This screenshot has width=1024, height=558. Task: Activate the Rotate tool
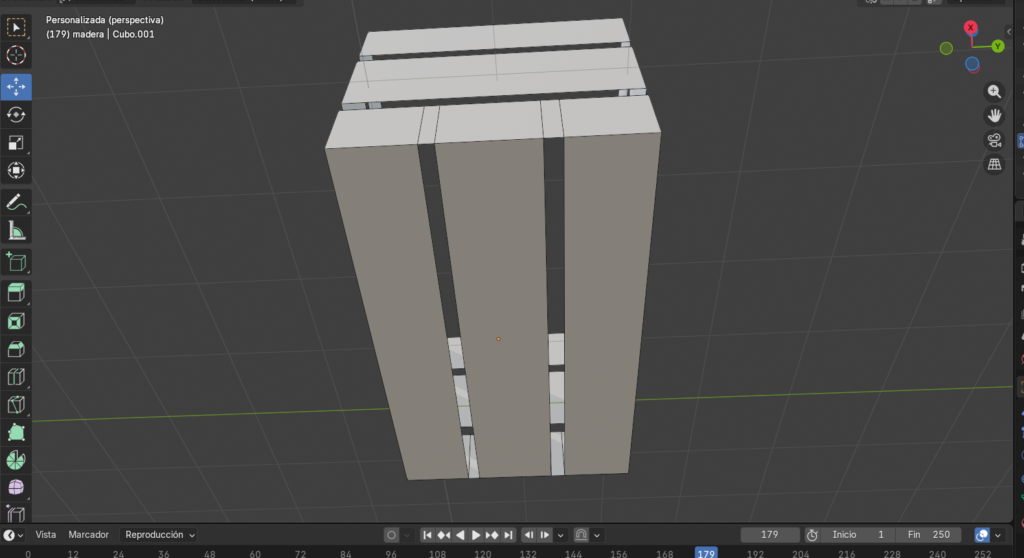coord(16,115)
